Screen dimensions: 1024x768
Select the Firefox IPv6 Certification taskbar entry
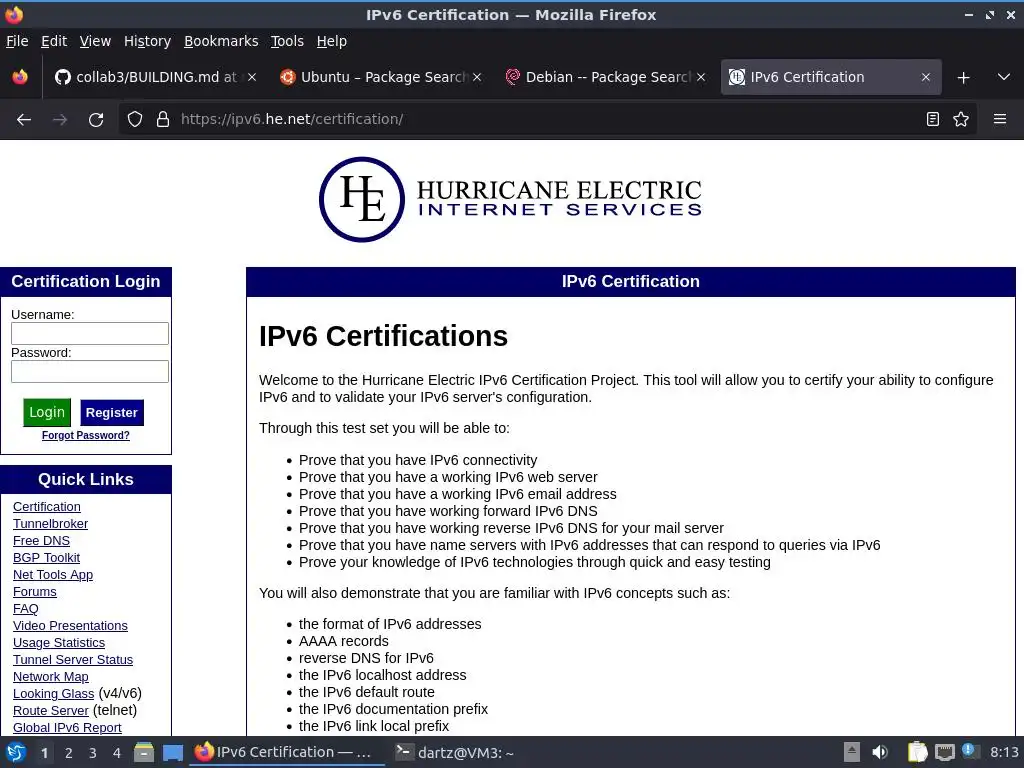287,752
